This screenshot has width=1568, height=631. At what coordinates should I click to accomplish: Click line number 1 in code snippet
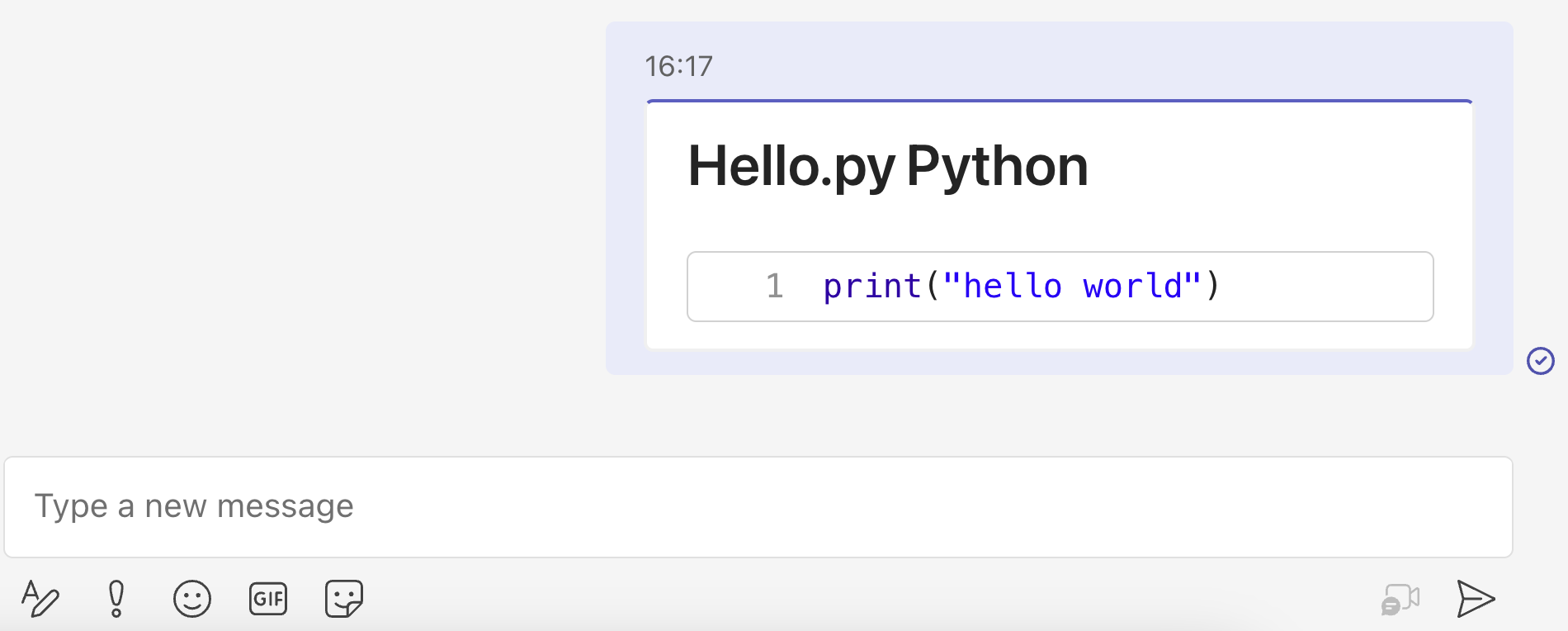[x=775, y=286]
